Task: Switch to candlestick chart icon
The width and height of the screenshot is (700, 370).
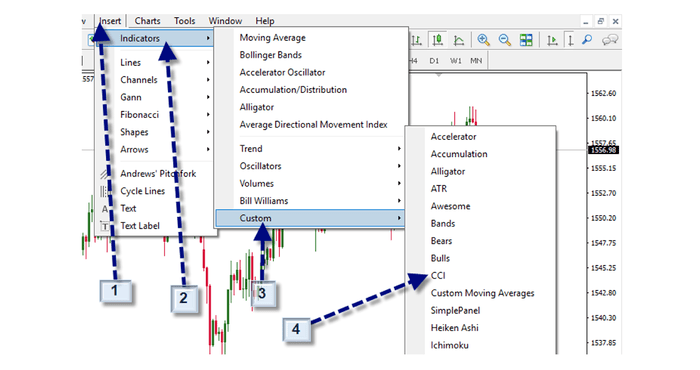Action: pos(438,40)
